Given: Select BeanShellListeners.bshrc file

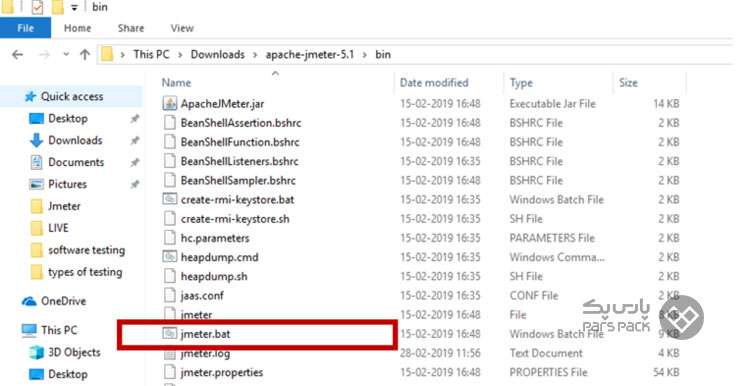Looking at the screenshot, I should (240, 161).
